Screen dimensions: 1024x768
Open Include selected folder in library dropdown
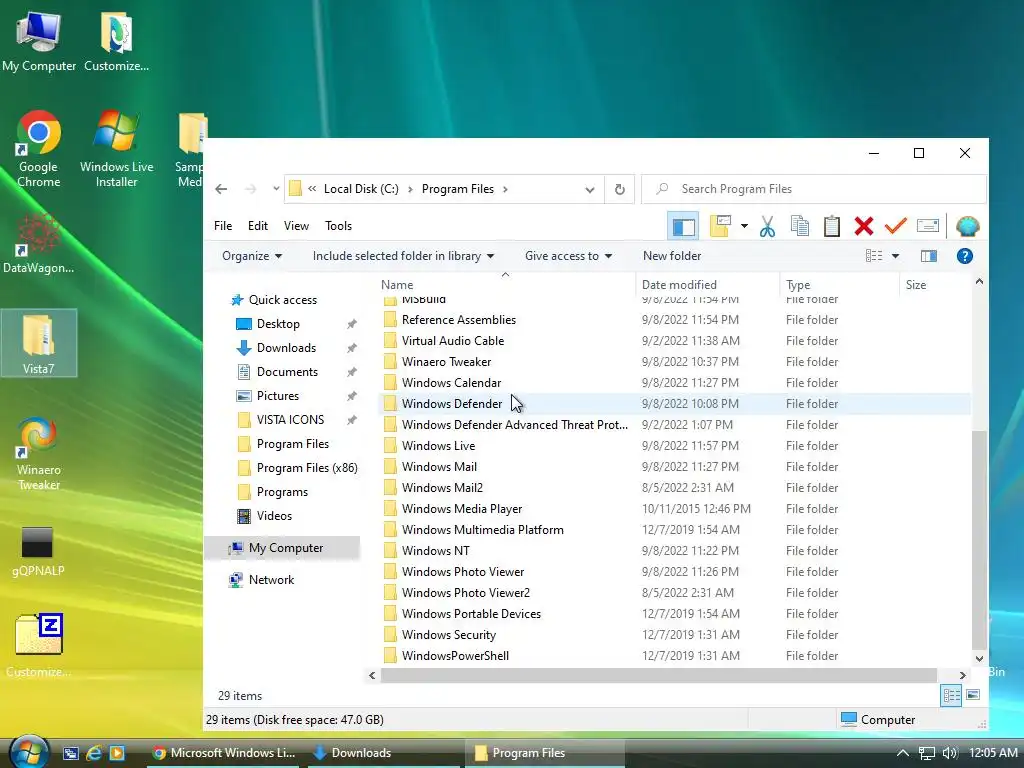pyautogui.click(x=403, y=256)
